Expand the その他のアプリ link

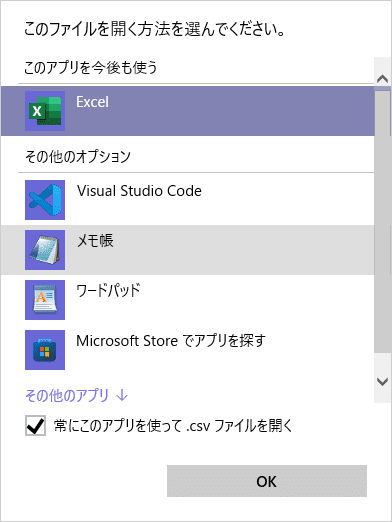(x=76, y=396)
